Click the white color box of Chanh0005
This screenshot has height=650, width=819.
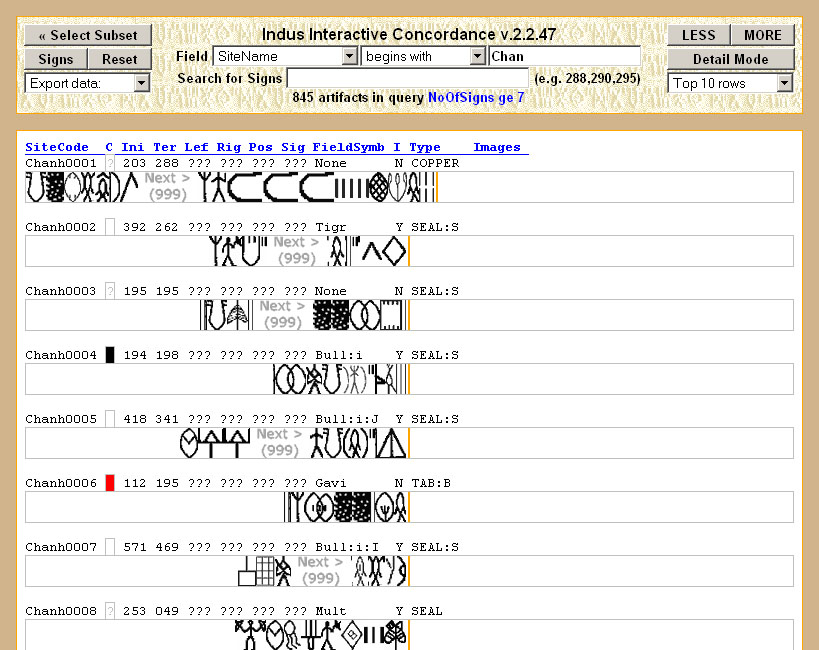click(110, 419)
